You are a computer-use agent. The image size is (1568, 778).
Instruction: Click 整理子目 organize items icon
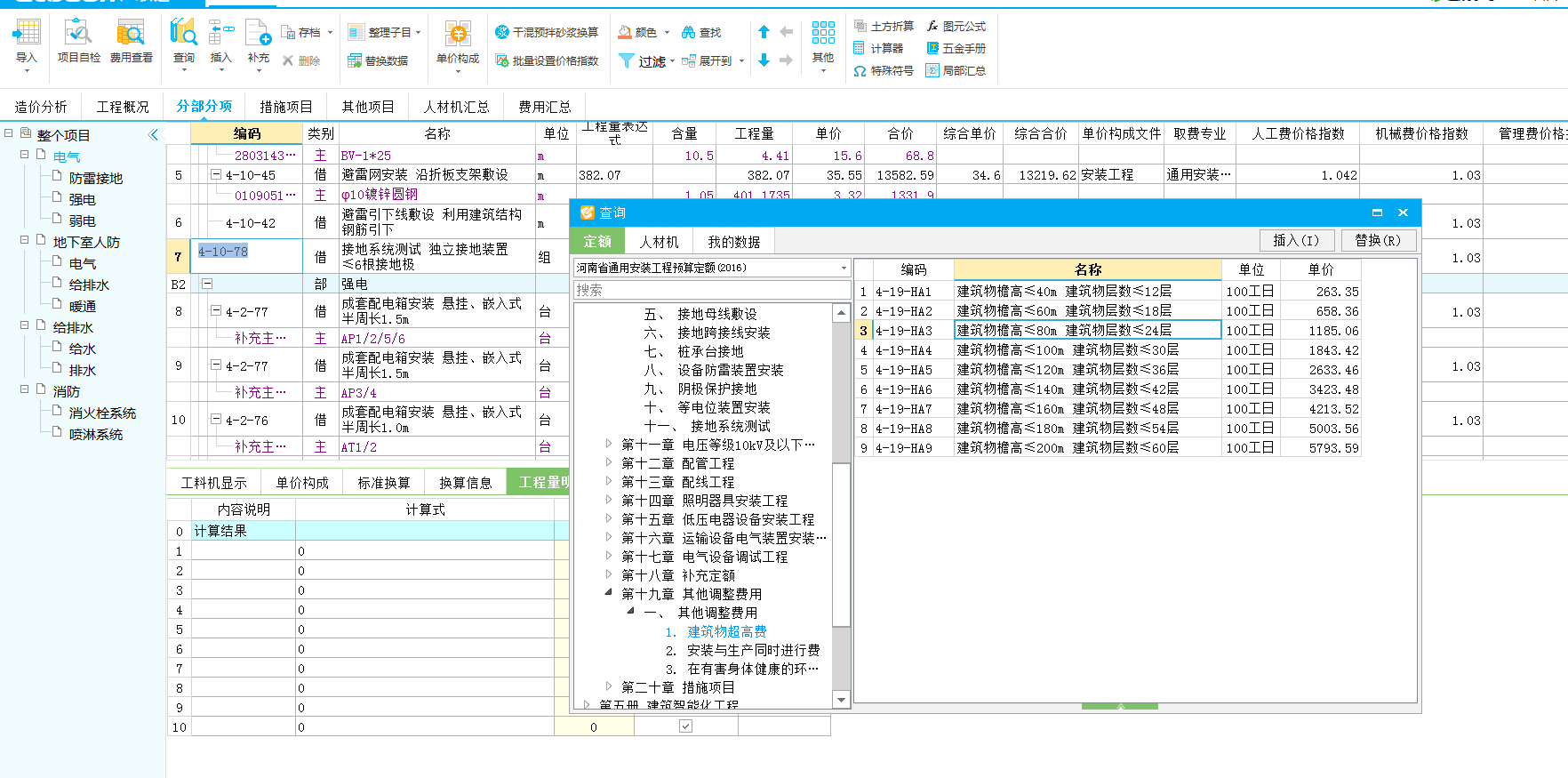tap(356, 32)
